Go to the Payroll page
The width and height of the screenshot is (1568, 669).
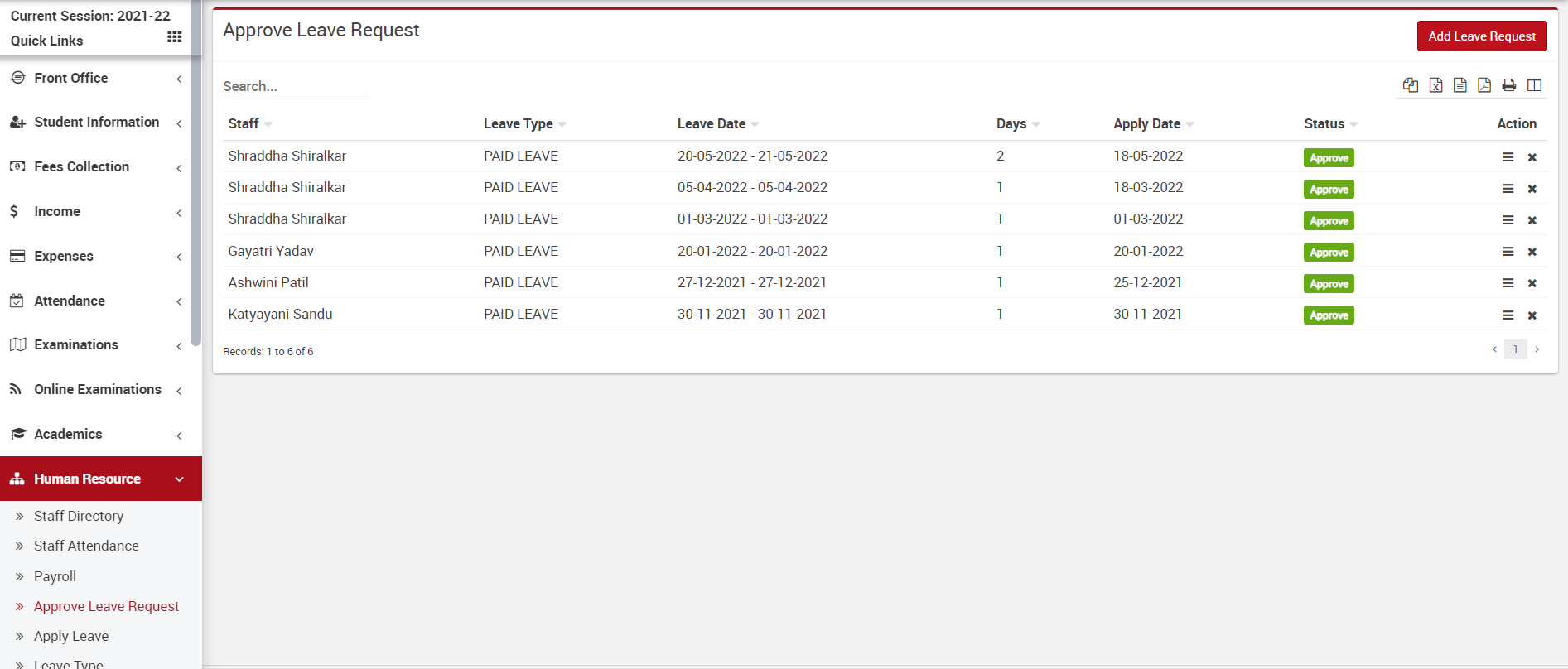pos(55,576)
